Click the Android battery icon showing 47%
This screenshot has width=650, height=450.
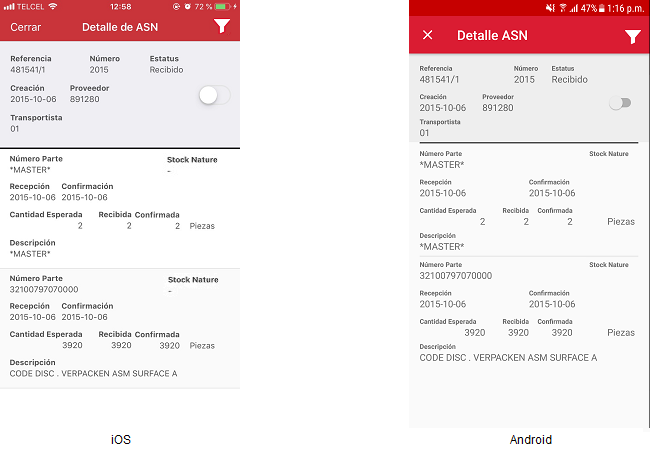pos(599,7)
